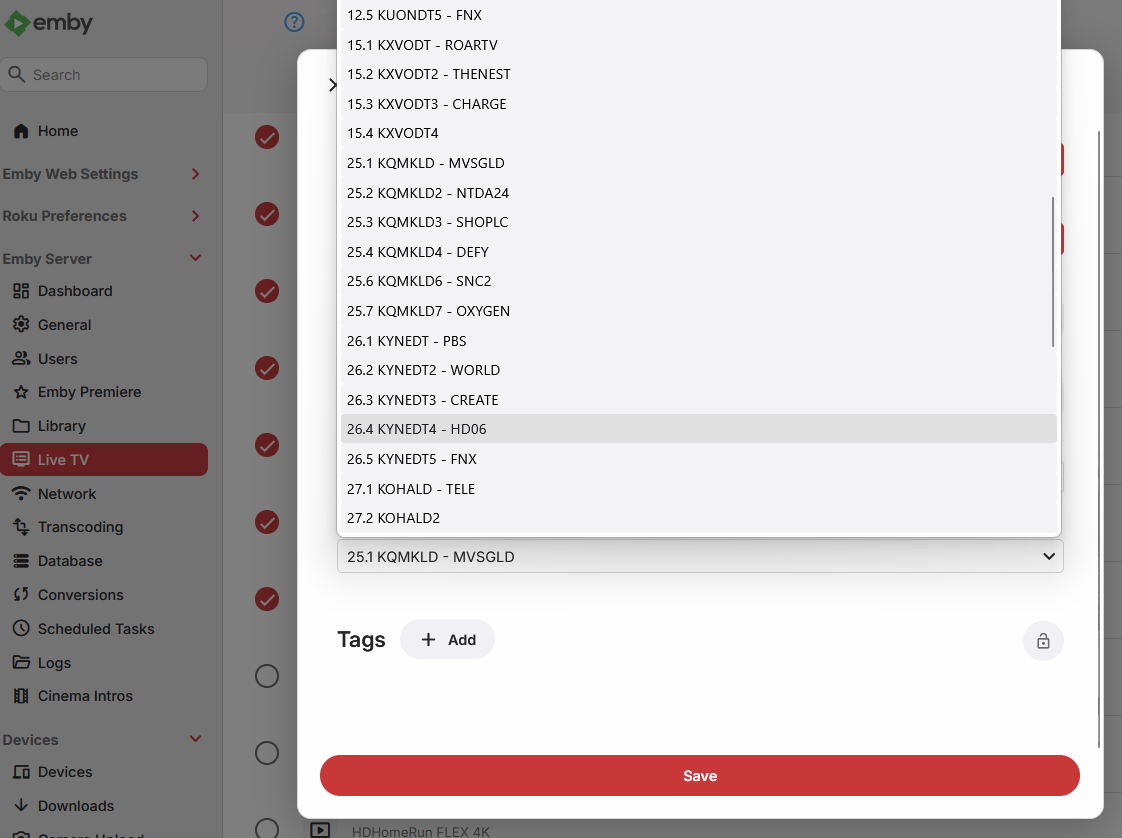Click the search magnifier icon
This screenshot has width=1122, height=838.
pos(16,74)
